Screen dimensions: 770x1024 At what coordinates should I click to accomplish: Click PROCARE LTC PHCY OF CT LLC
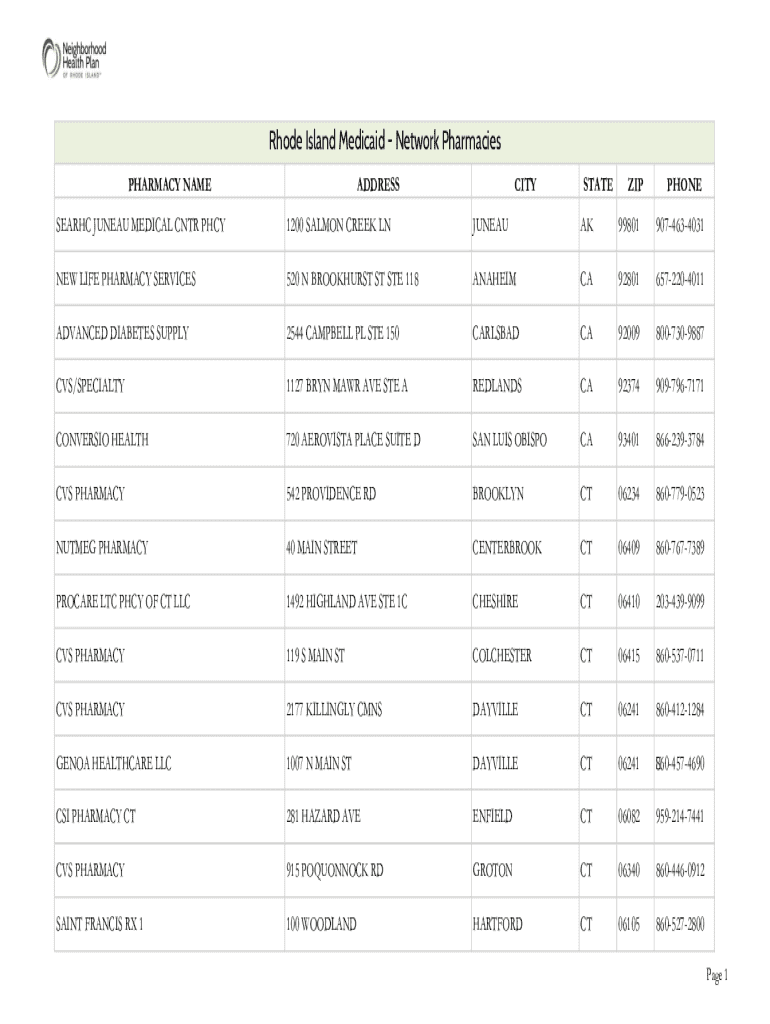pyautogui.click(x=122, y=602)
